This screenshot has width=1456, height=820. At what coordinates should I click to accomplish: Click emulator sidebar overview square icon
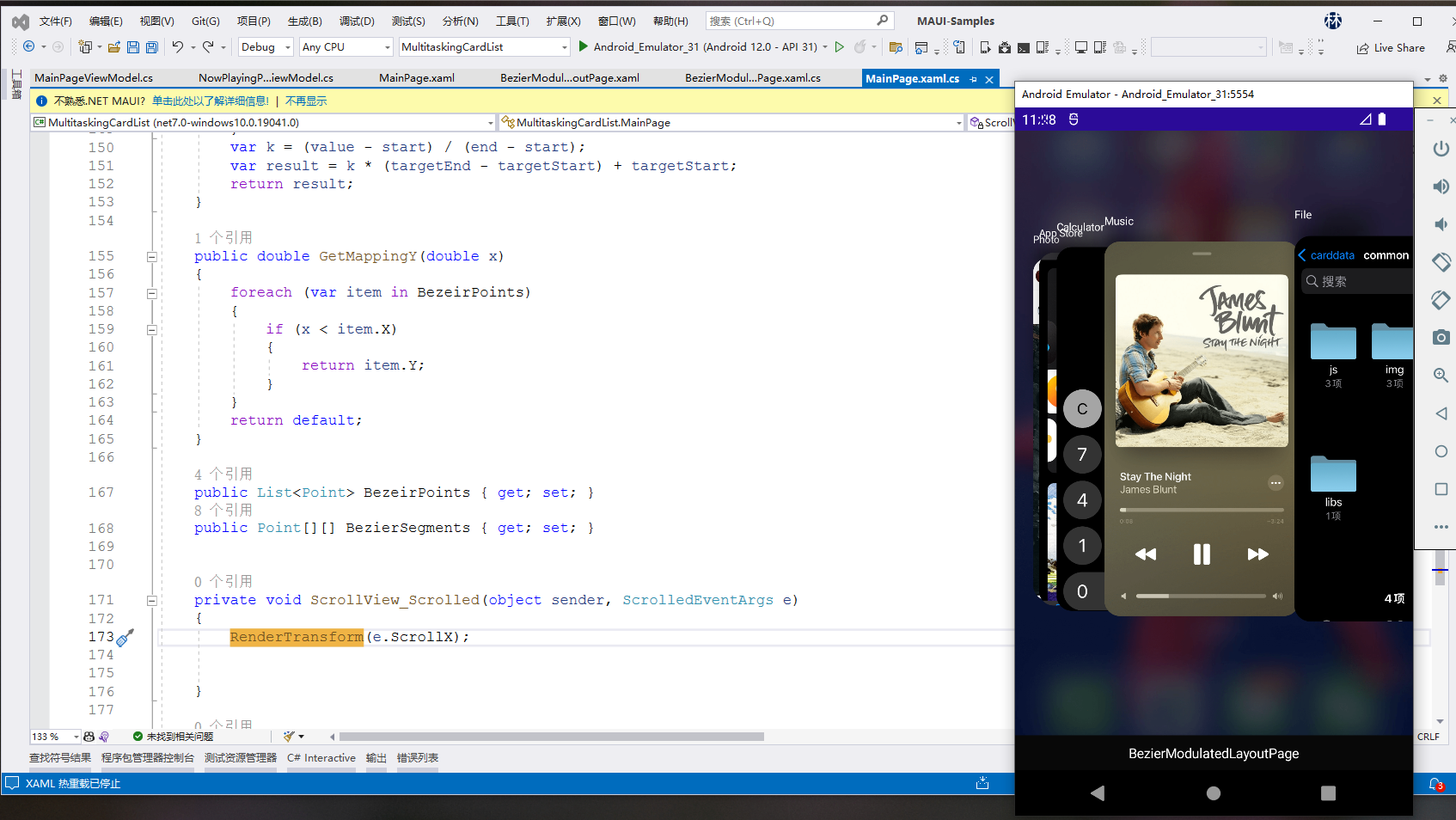(1441, 489)
